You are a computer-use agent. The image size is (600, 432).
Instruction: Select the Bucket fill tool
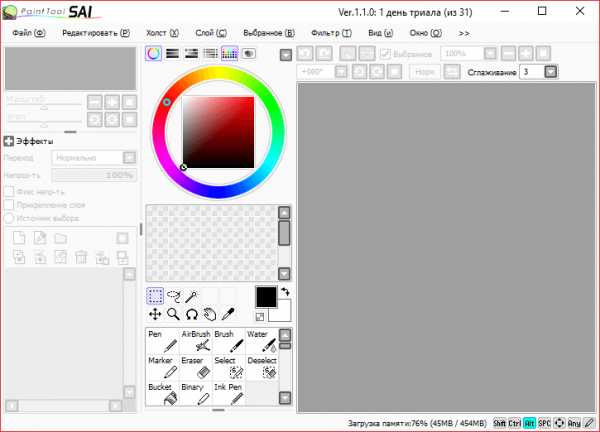point(163,393)
